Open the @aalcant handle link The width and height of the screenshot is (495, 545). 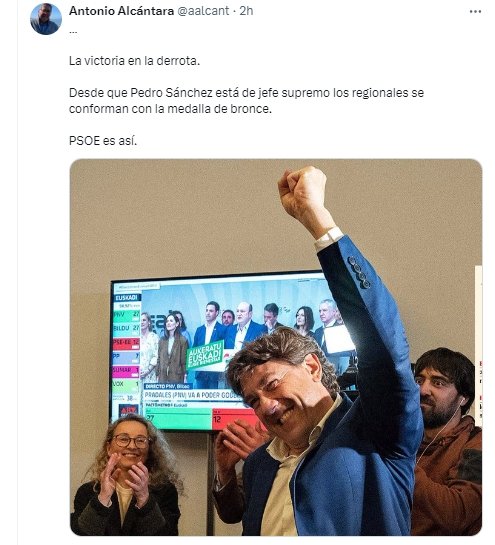pos(203,11)
